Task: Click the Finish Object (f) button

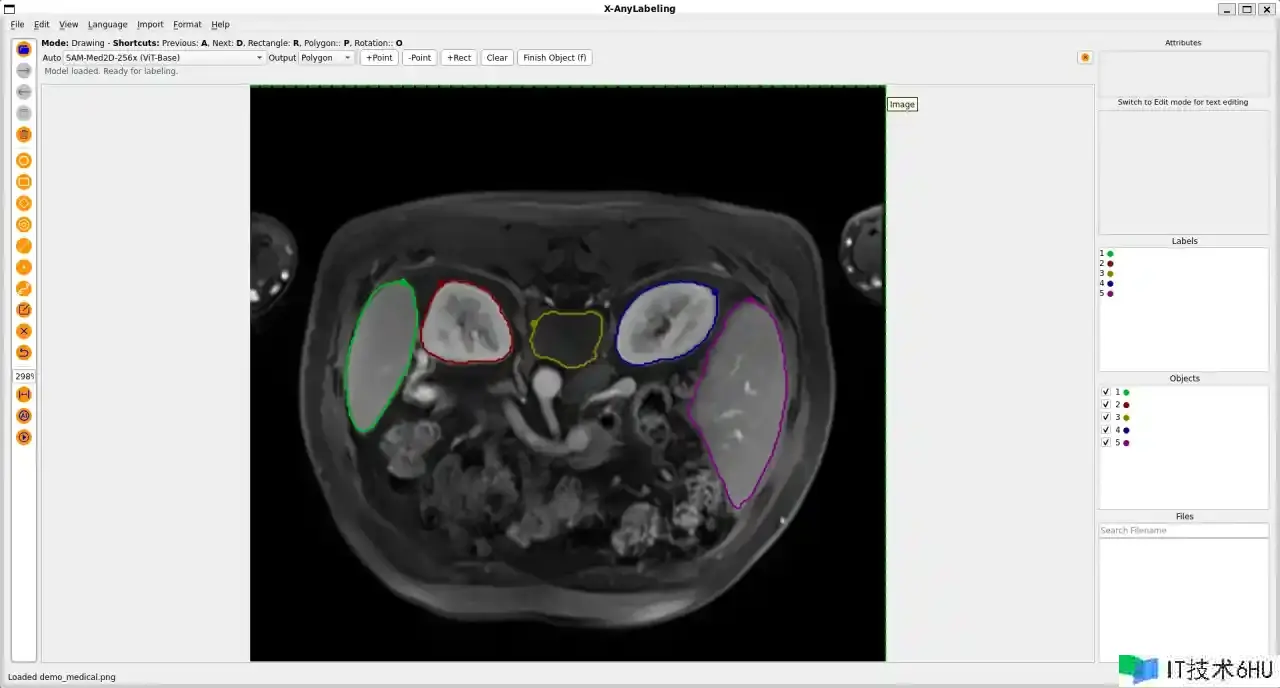Action: tap(555, 58)
